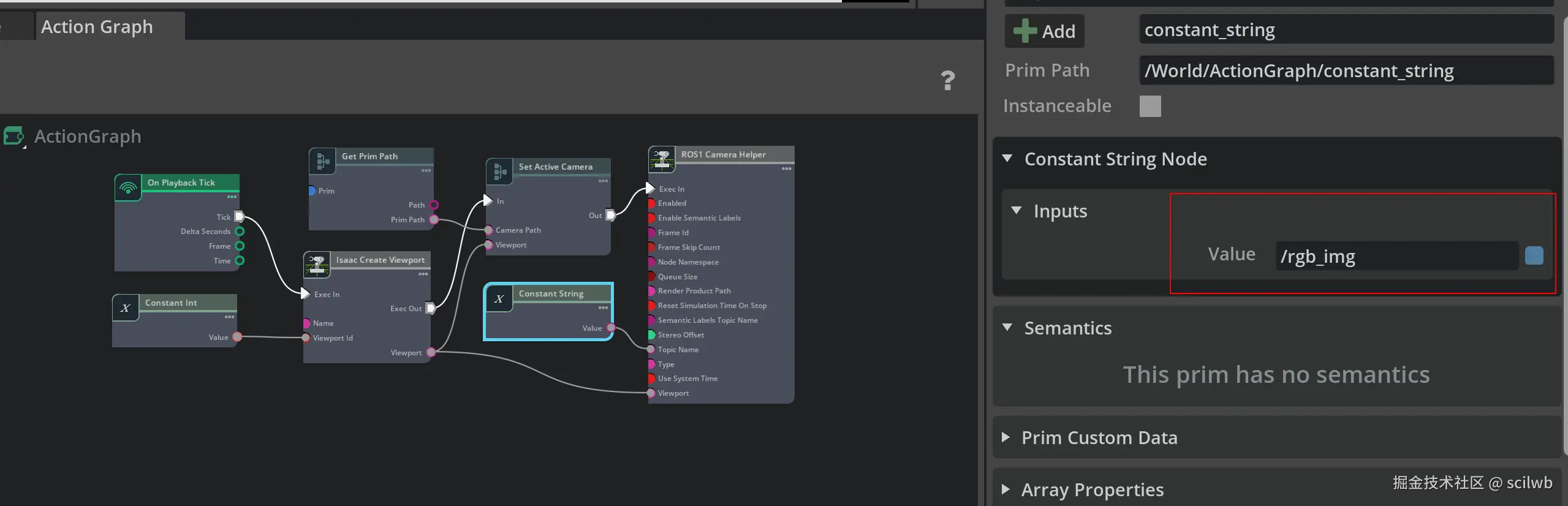
Task: Expand the Array Properties section
Action: pyautogui.click(x=1006, y=489)
